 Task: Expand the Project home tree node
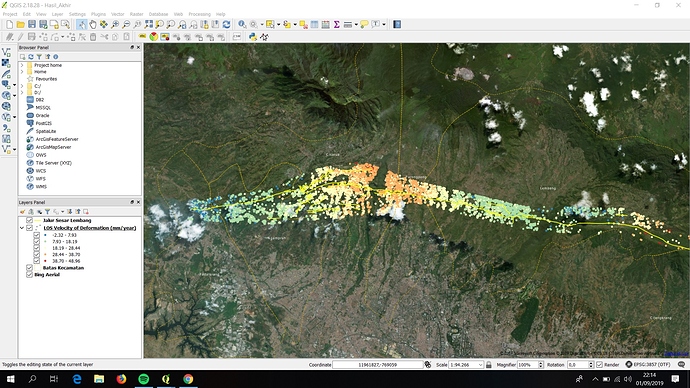click(x=22, y=65)
